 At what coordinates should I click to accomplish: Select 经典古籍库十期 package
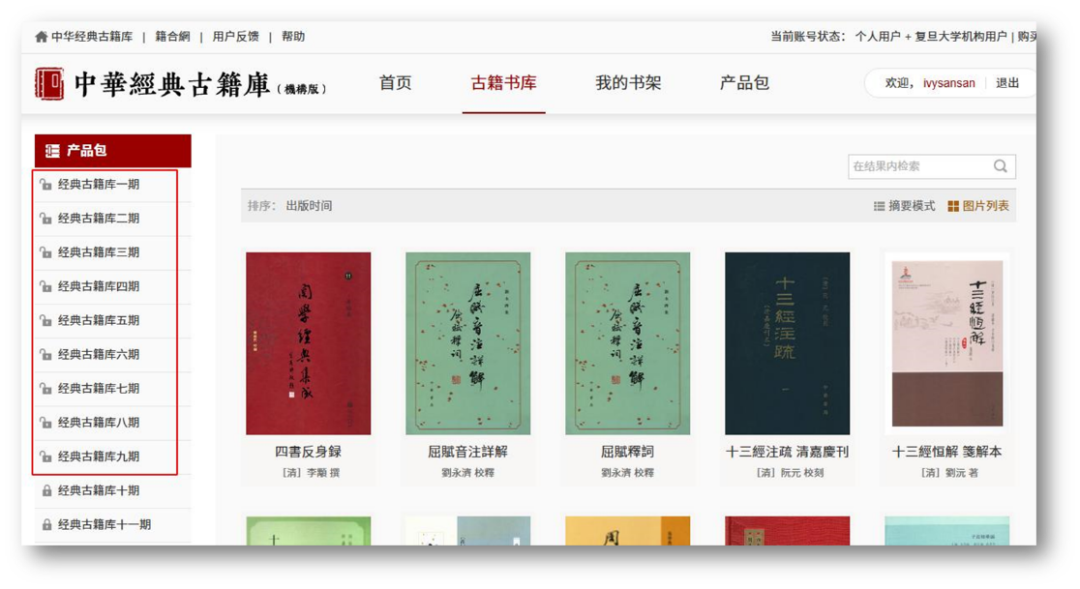pos(98,490)
